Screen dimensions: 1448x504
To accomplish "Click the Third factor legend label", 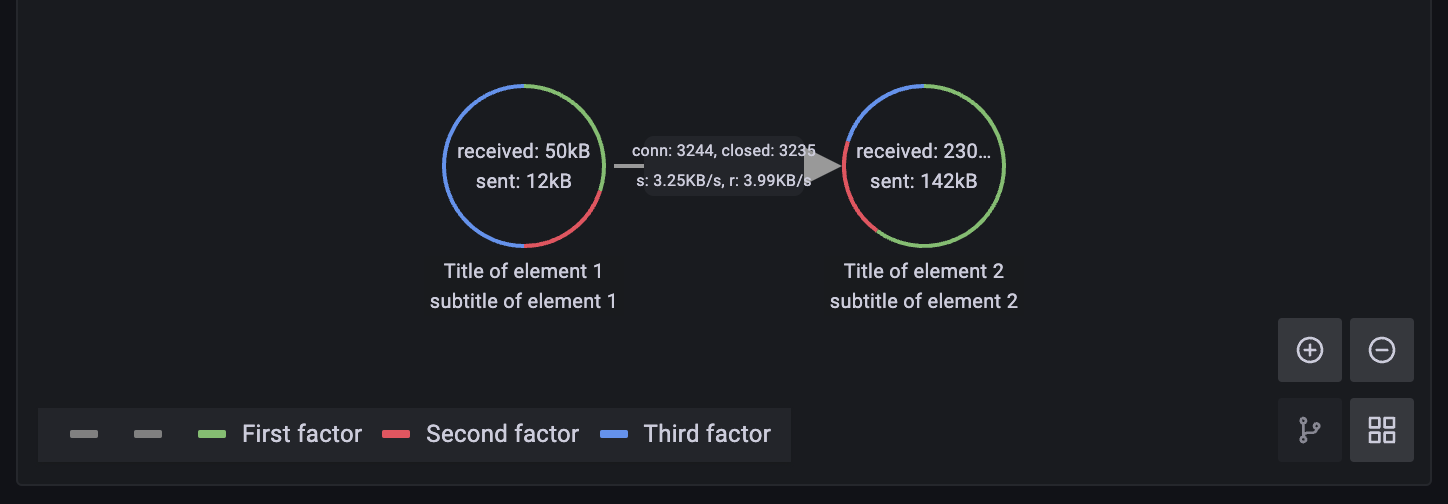I will pos(707,434).
